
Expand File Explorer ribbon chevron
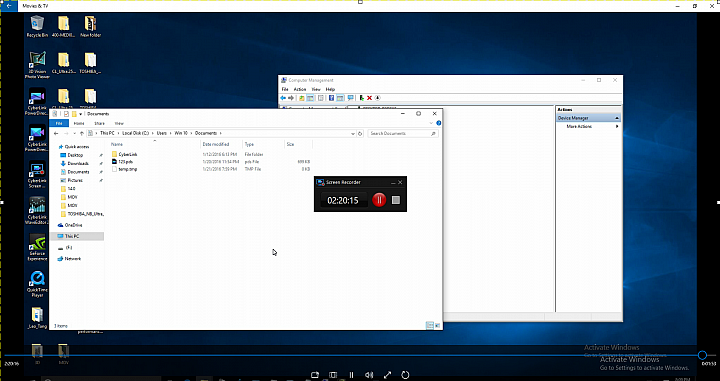click(431, 123)
